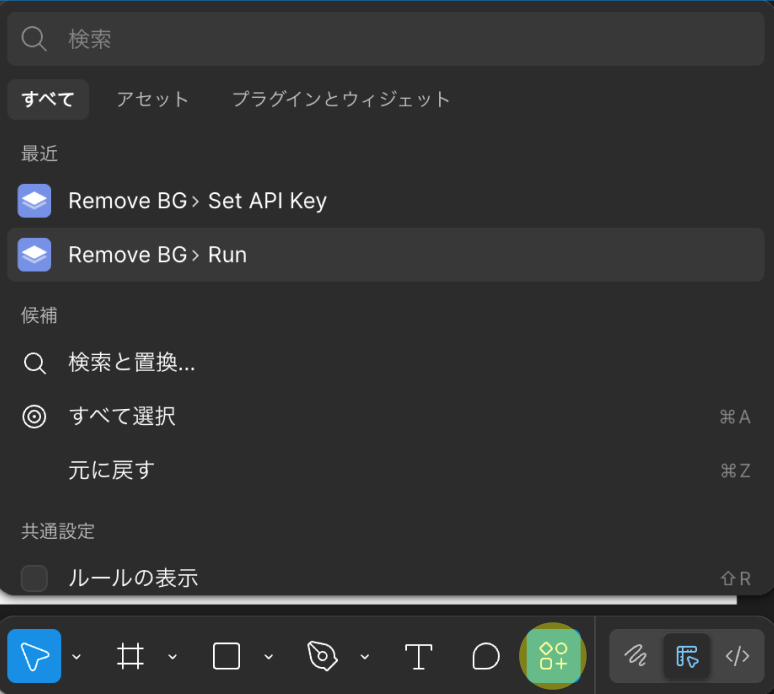Switch to the アセット tab
Screen dimensions: 774x694
(153, 99)
